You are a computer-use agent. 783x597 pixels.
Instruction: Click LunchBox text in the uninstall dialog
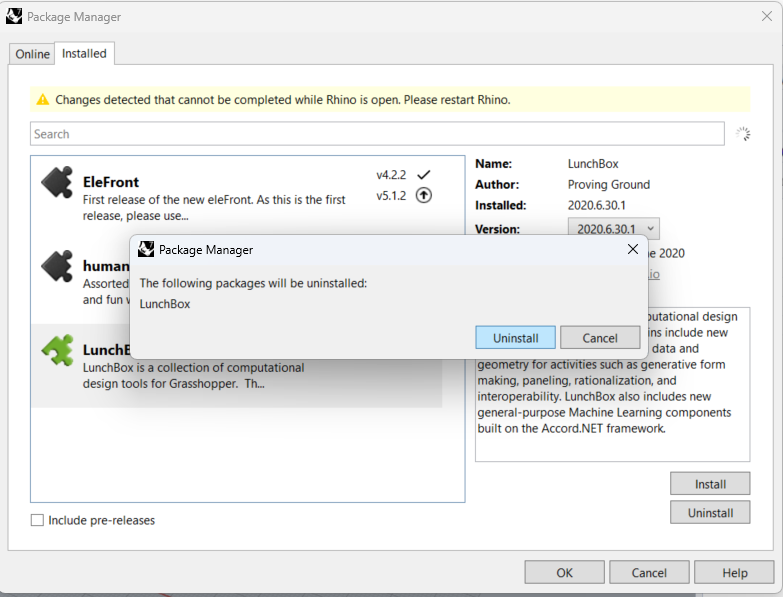[165, 304]
